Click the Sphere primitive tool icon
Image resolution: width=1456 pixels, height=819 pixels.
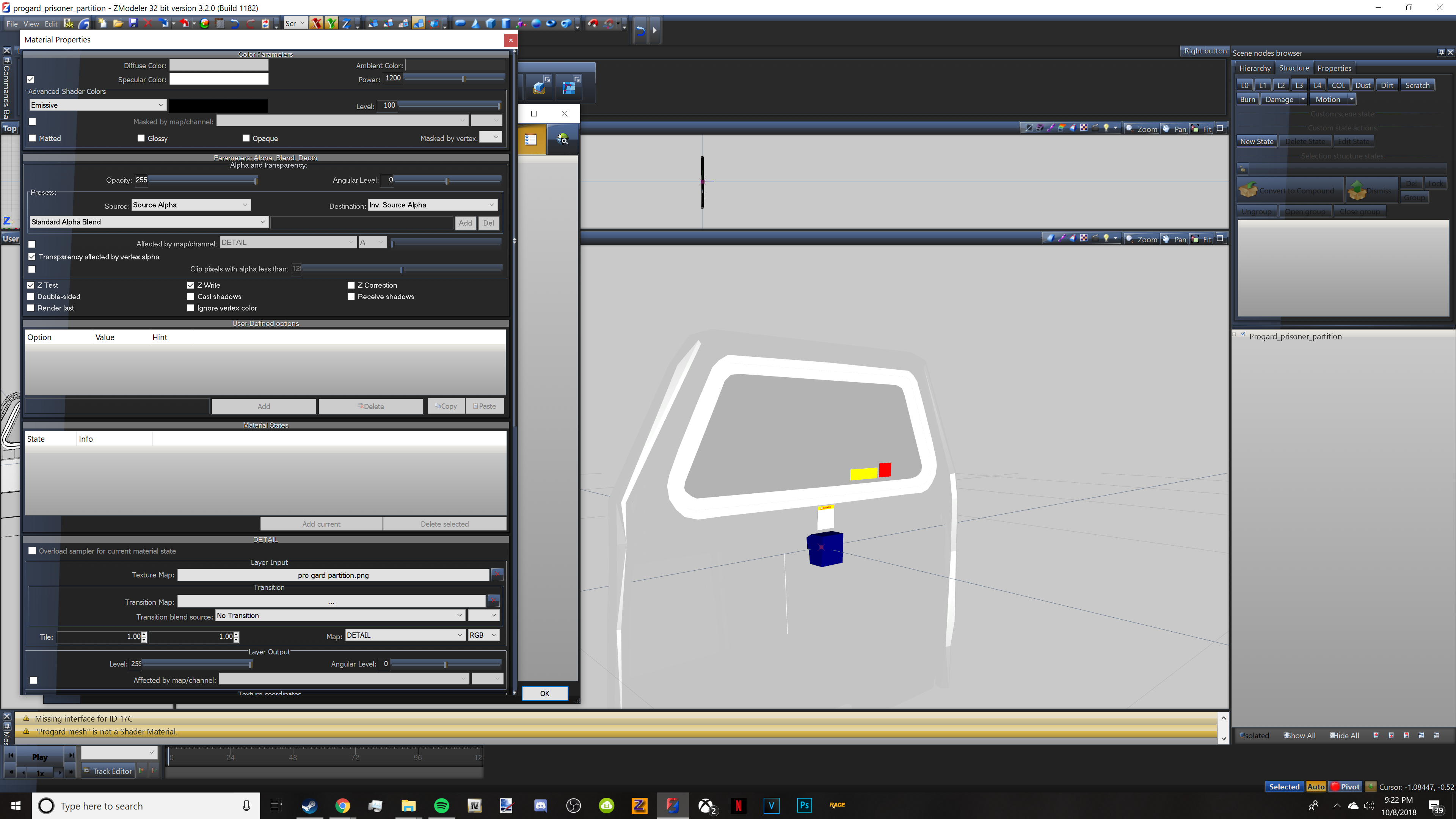pyautogui.click(x=536, y=24)
